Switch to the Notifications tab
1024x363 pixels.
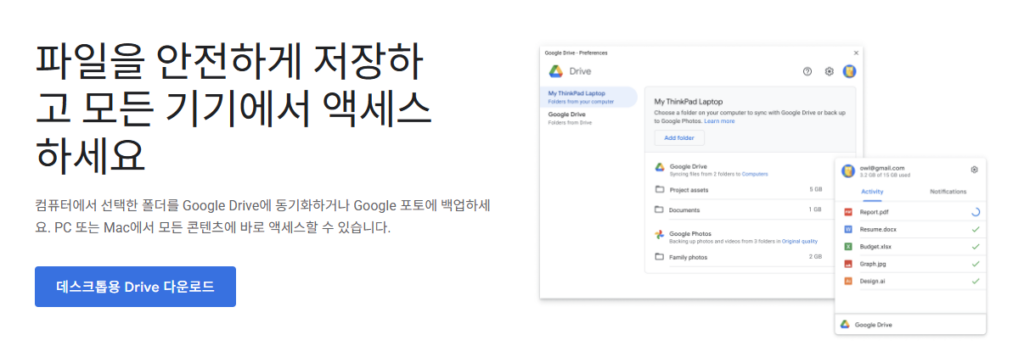948,192
